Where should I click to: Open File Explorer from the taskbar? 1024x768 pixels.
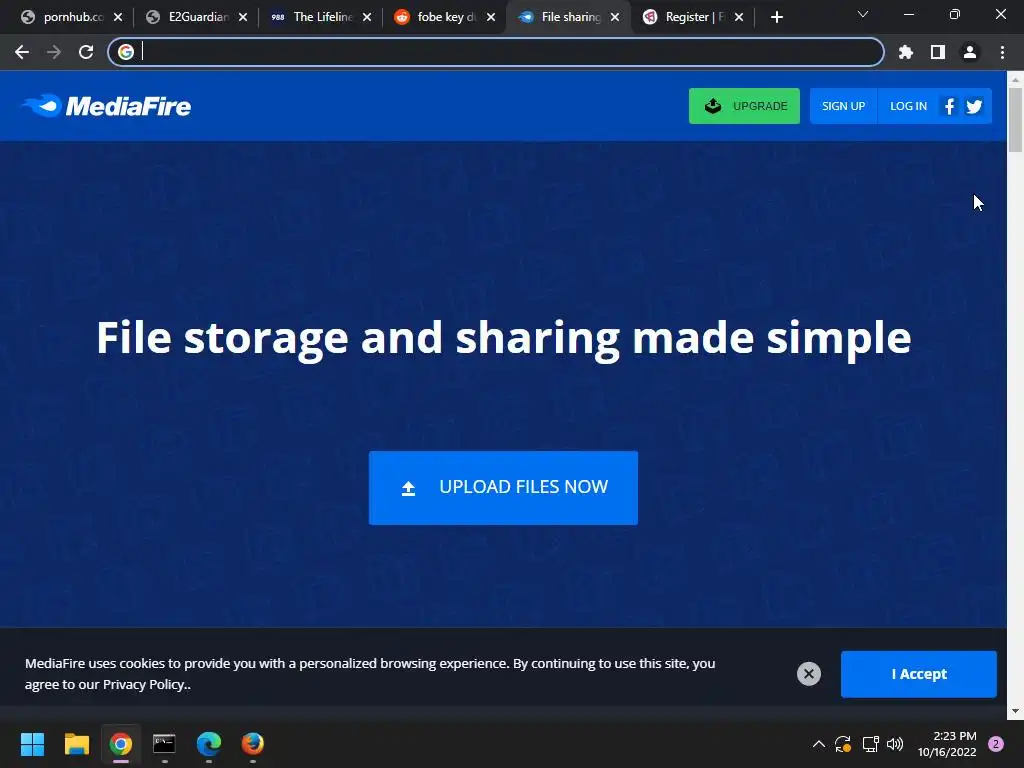76,744
